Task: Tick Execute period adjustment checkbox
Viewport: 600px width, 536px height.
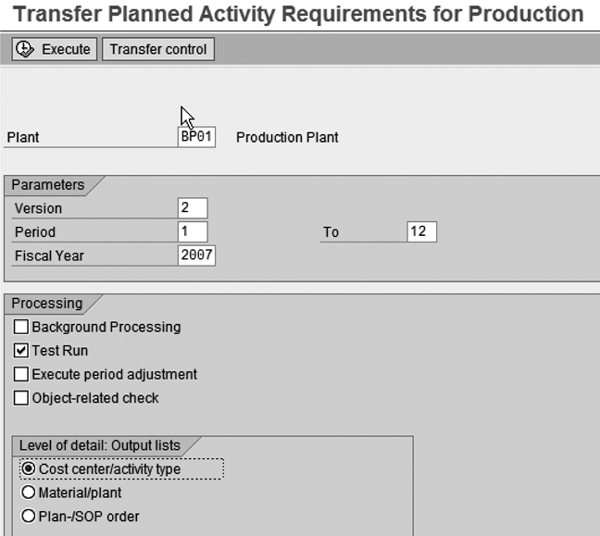Action: pyautogui.click(x=21, y=374)
